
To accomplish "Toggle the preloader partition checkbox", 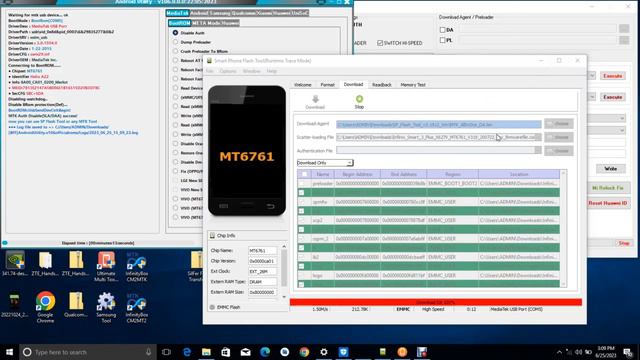I will coord(302,184).
